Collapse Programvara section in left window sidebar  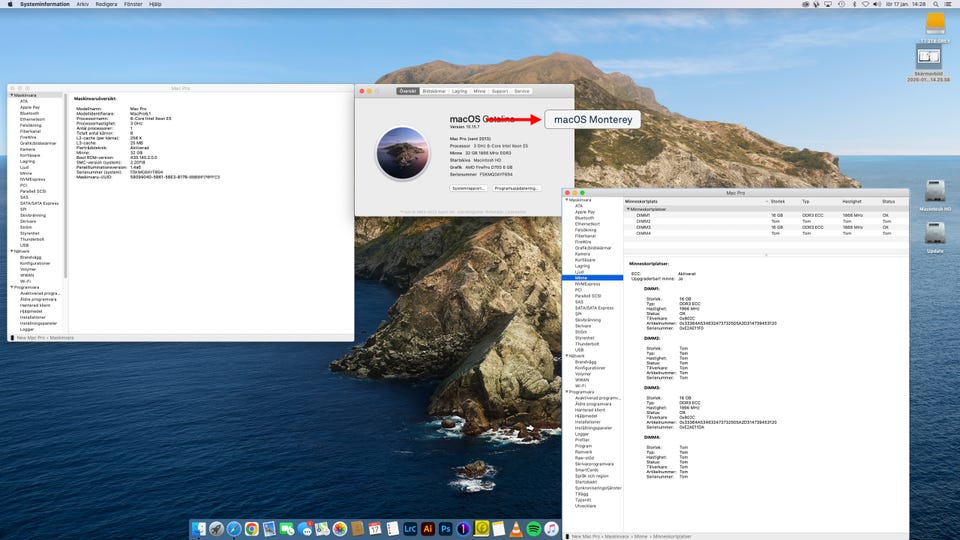(x=11, y=287)
